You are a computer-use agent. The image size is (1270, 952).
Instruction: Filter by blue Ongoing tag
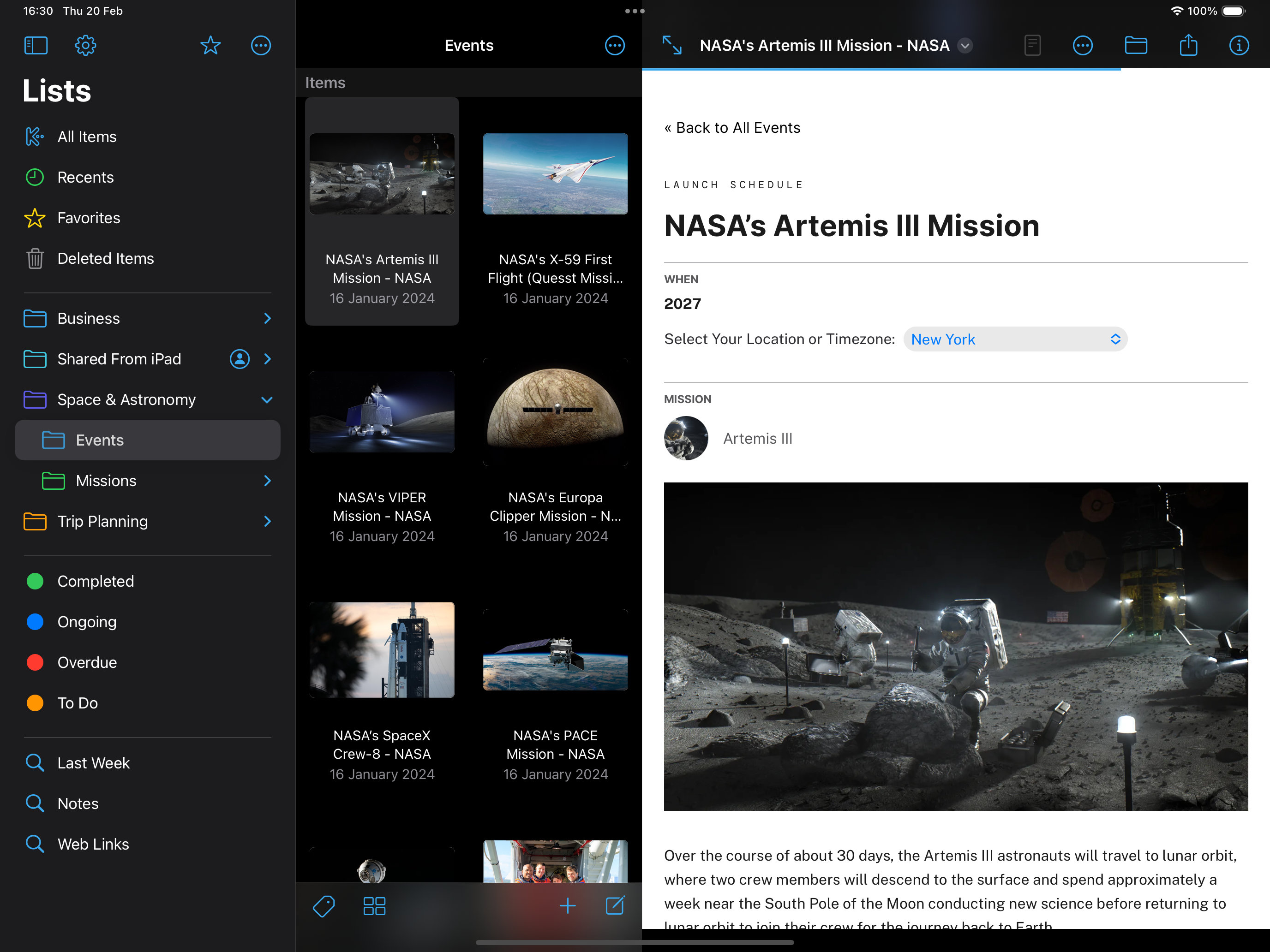(148, 622)
